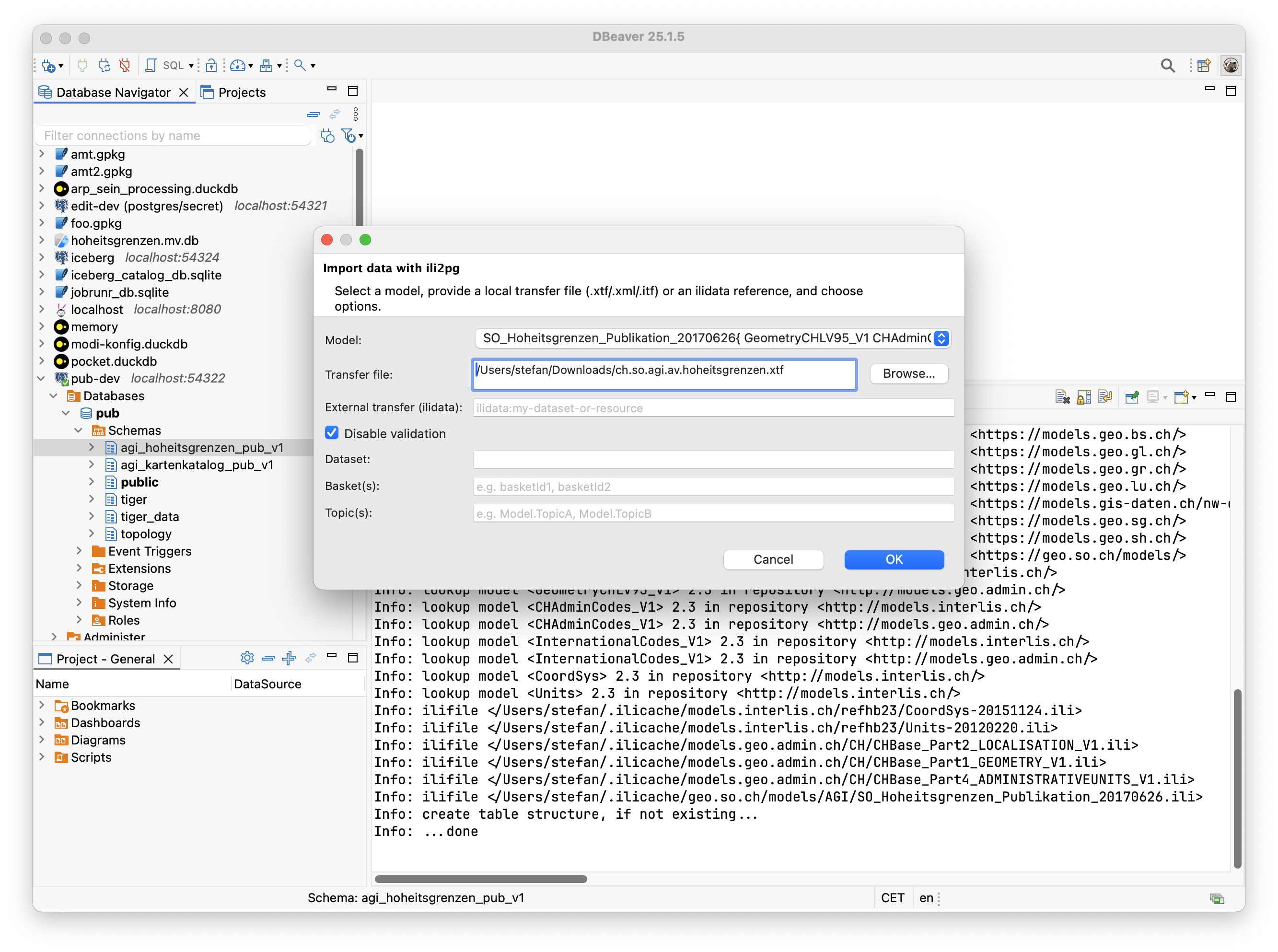This screenshot has width=1278, height=952.
Task: Collapse all nodes in Database Navigator
Action: 313,114
